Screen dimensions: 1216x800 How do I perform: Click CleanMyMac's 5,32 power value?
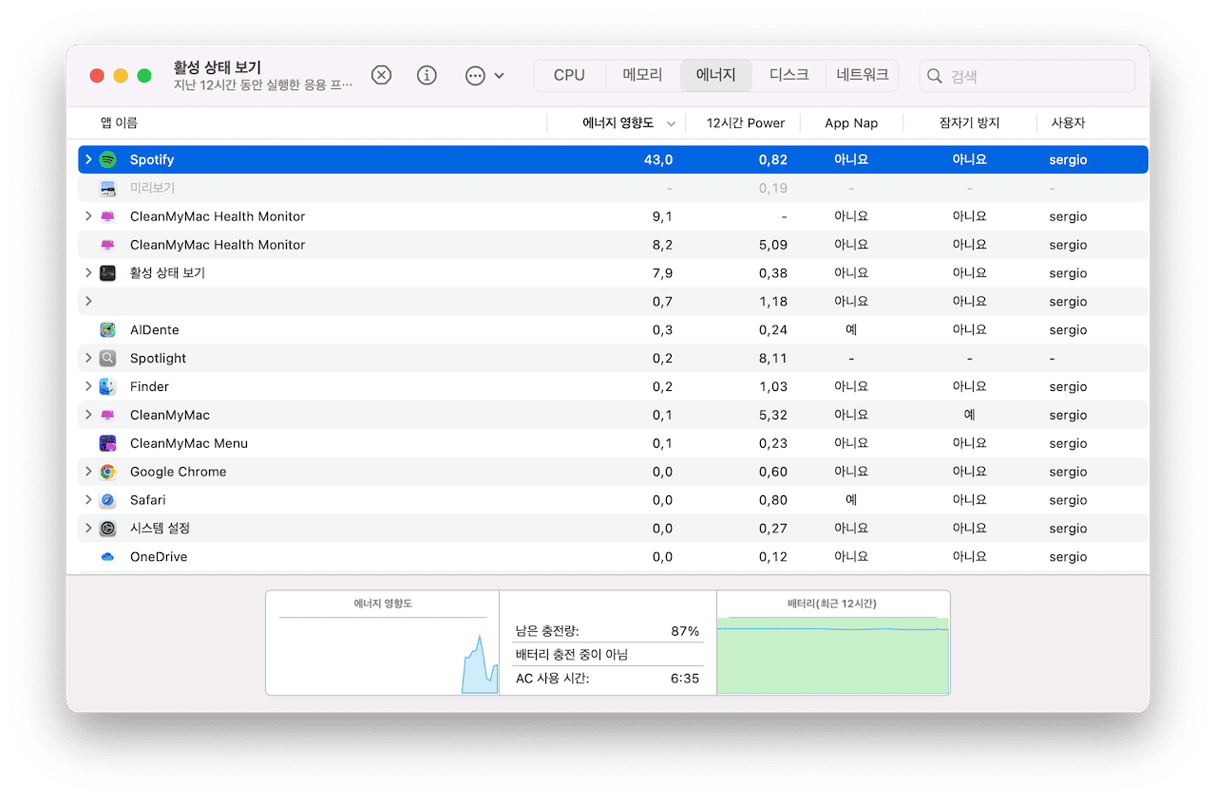(773, 415)
